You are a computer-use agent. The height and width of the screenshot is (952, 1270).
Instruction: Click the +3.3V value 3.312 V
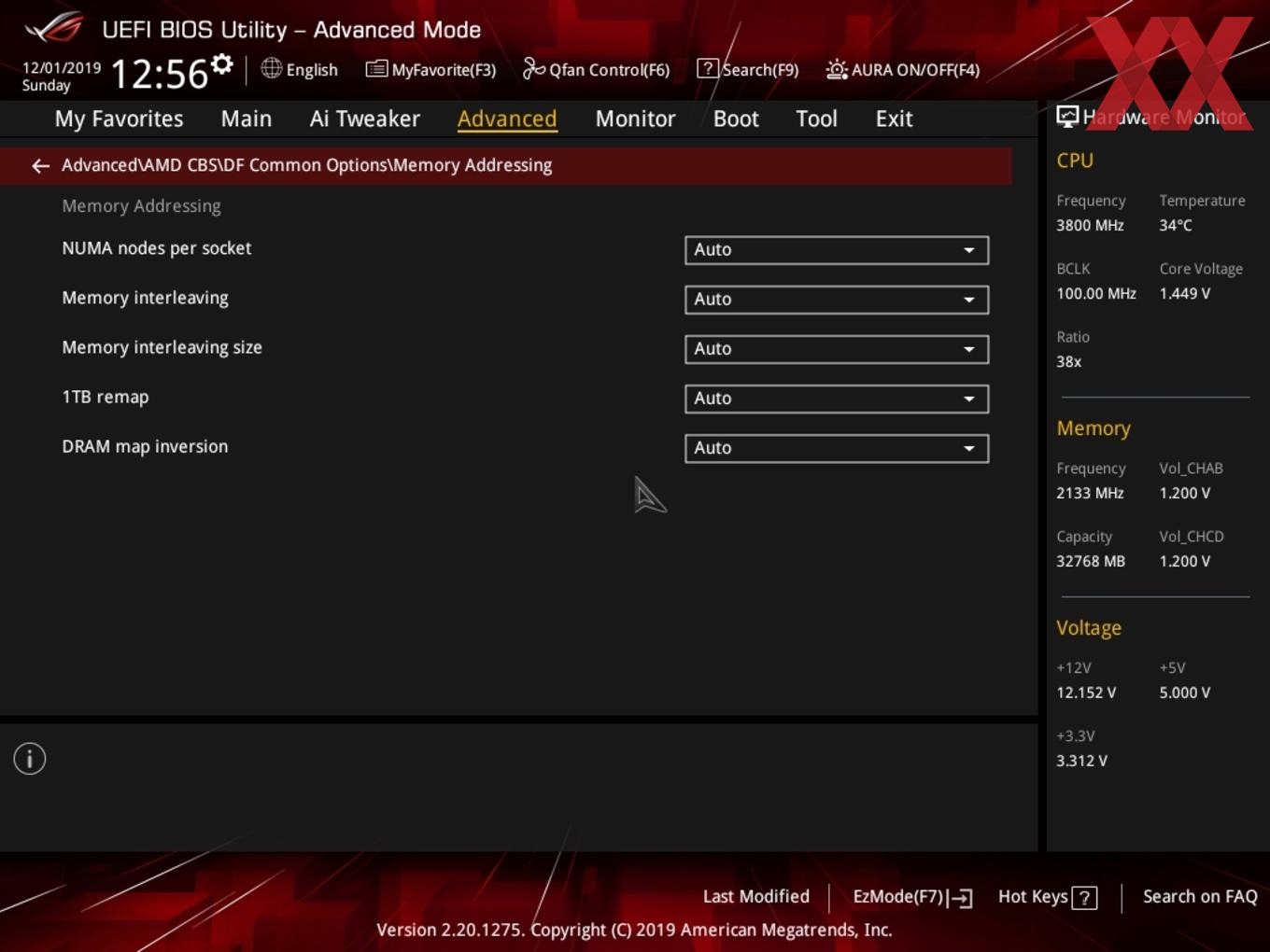[x=1081, y=761]
